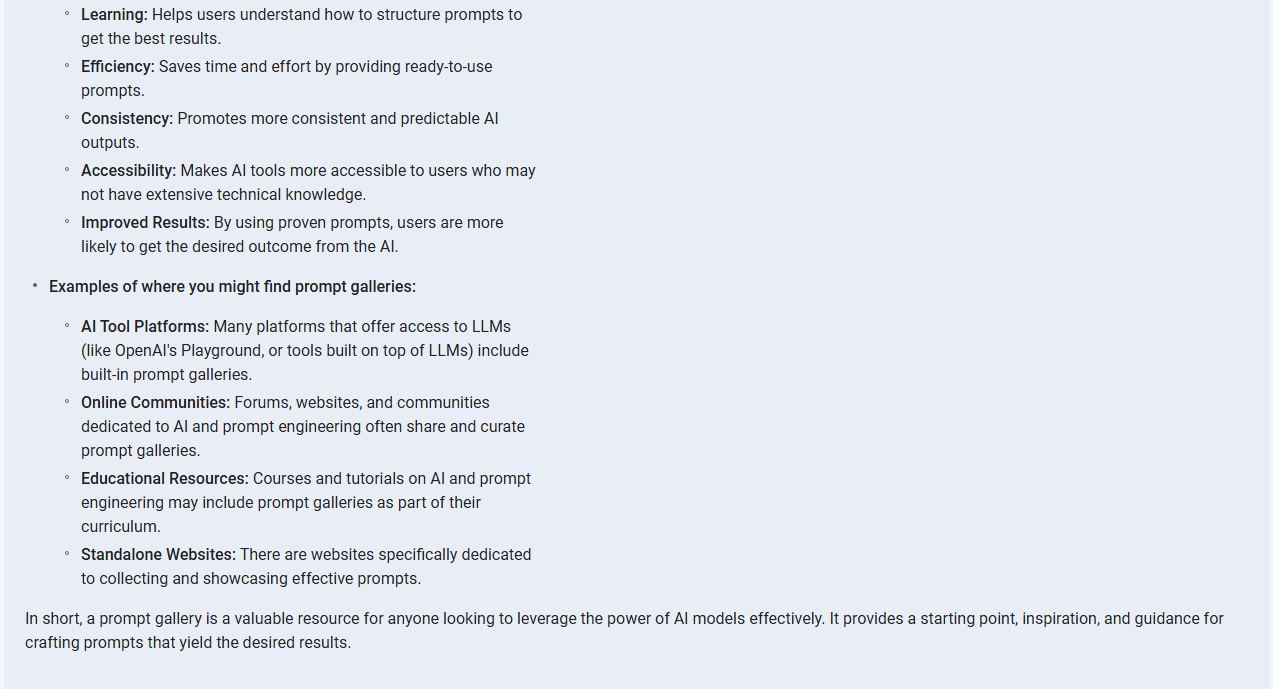1273x689 pixels.
Task: Click the bold 'Learning:' label
Action: click(x=114, y=15)
